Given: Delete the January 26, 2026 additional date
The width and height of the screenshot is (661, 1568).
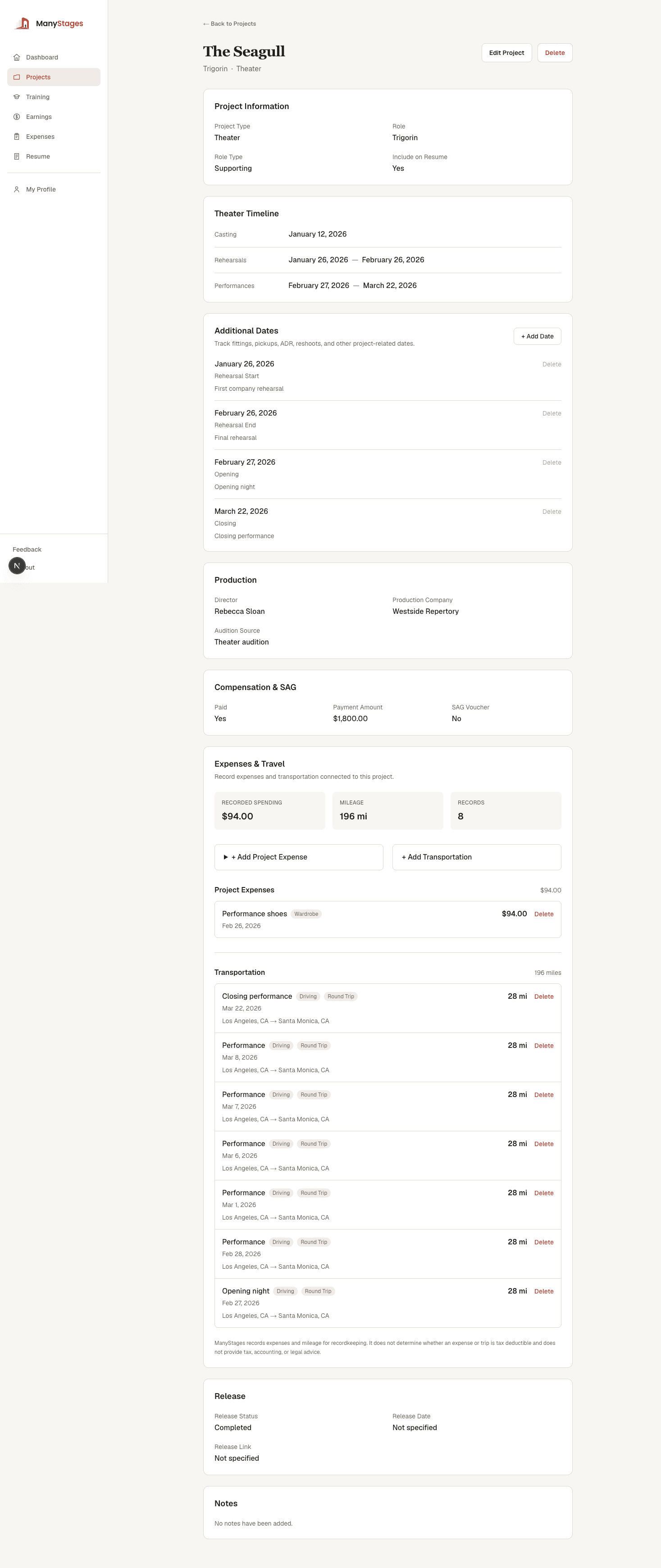Looking at the screenshot, I should coord(552,364).
